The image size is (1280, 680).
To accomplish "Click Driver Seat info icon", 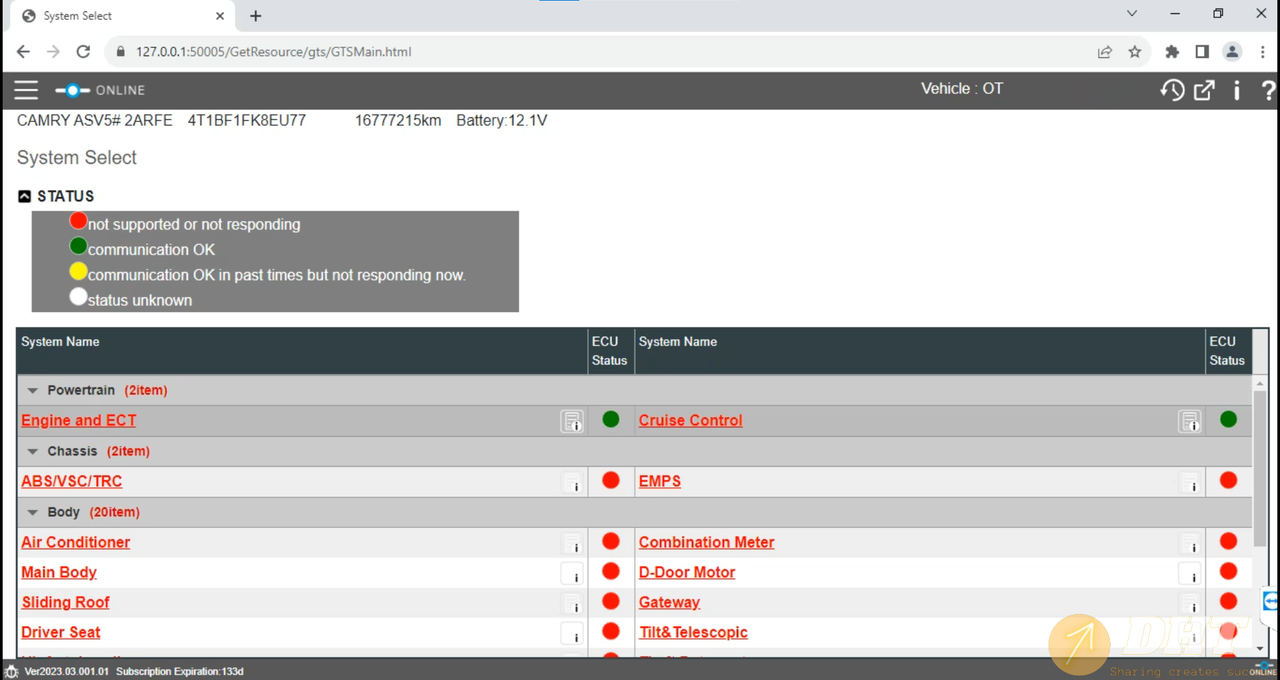I will pyautogui.click(x=572, y=634).
